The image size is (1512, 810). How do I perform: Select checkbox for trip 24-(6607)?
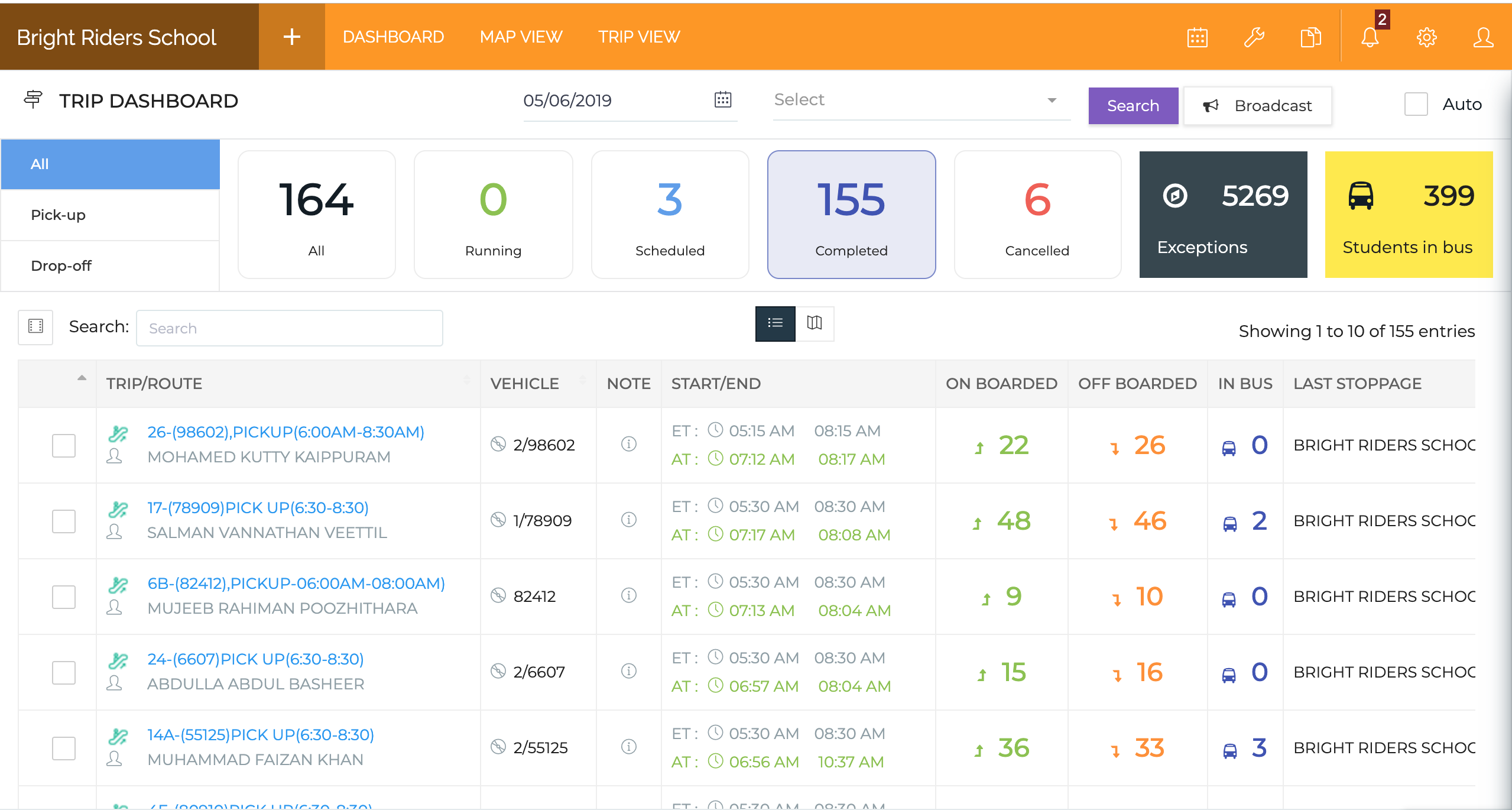pyautogui.click(x=64, y=673)
